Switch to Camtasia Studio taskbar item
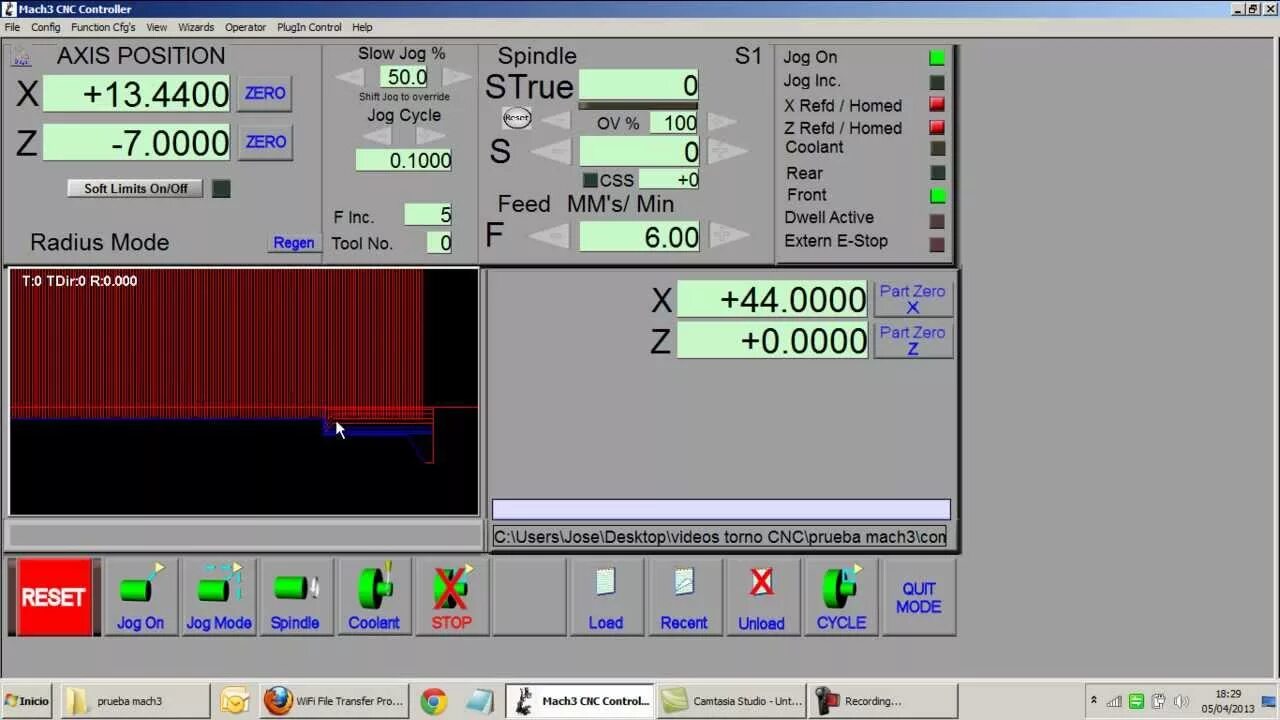Screen dimensions: 1280x720 pyautogui.click(x=732, y=701)
